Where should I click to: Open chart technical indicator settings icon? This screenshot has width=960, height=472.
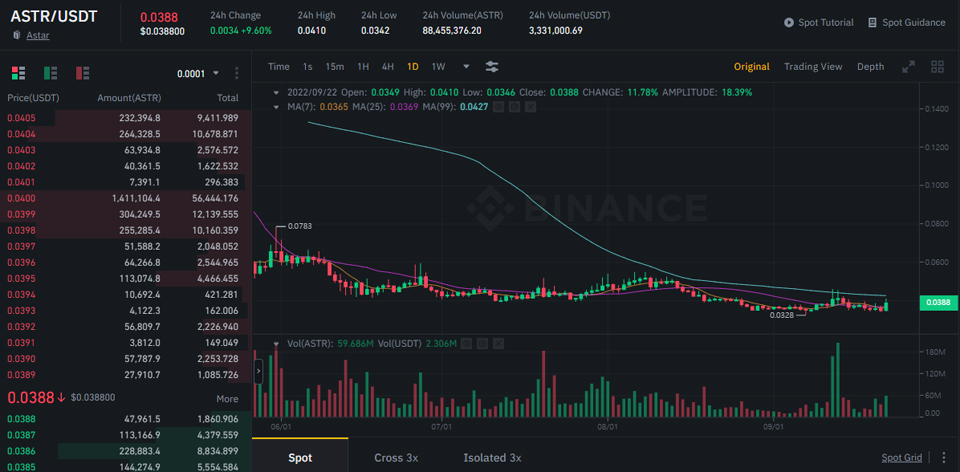492,67
